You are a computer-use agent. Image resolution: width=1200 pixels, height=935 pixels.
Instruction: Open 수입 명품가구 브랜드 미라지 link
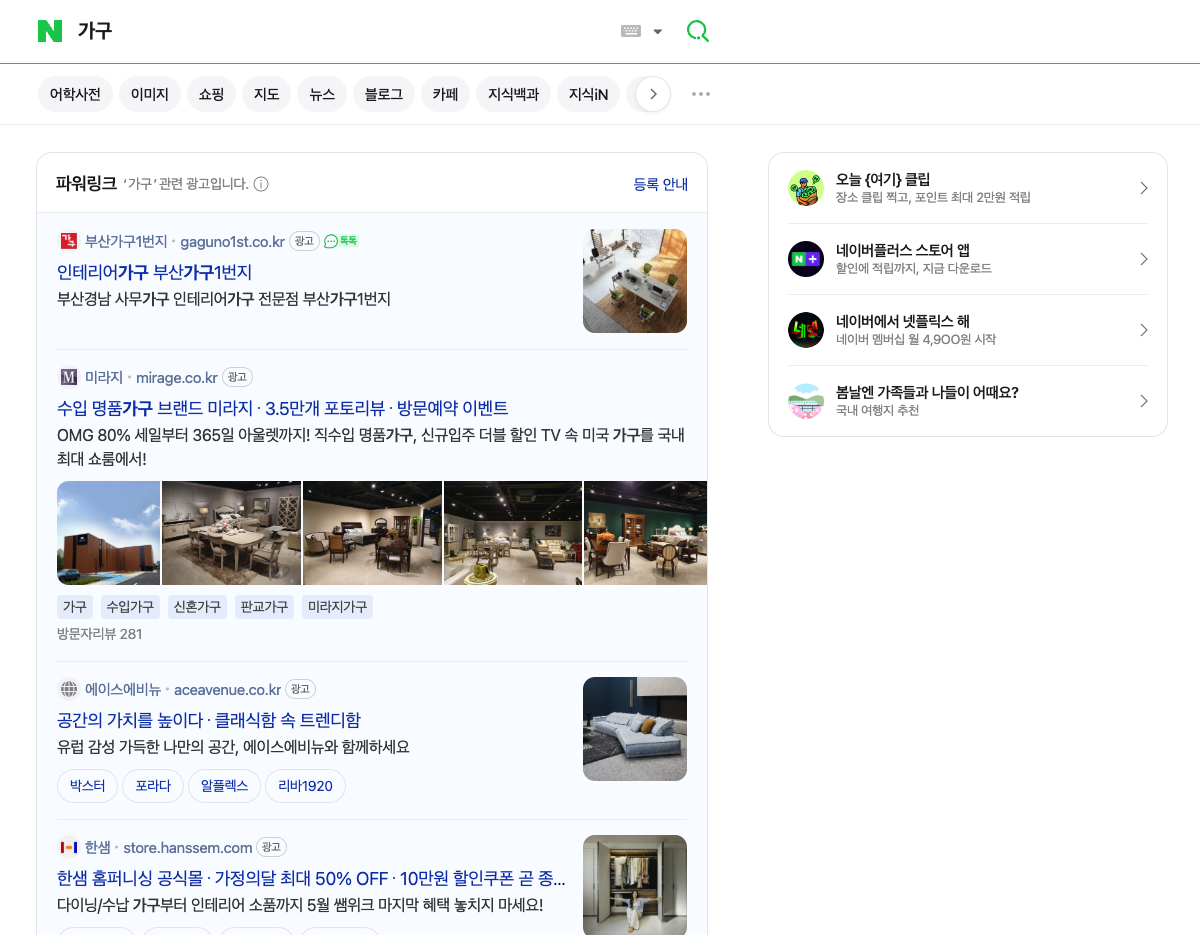(x=155, y=408)
